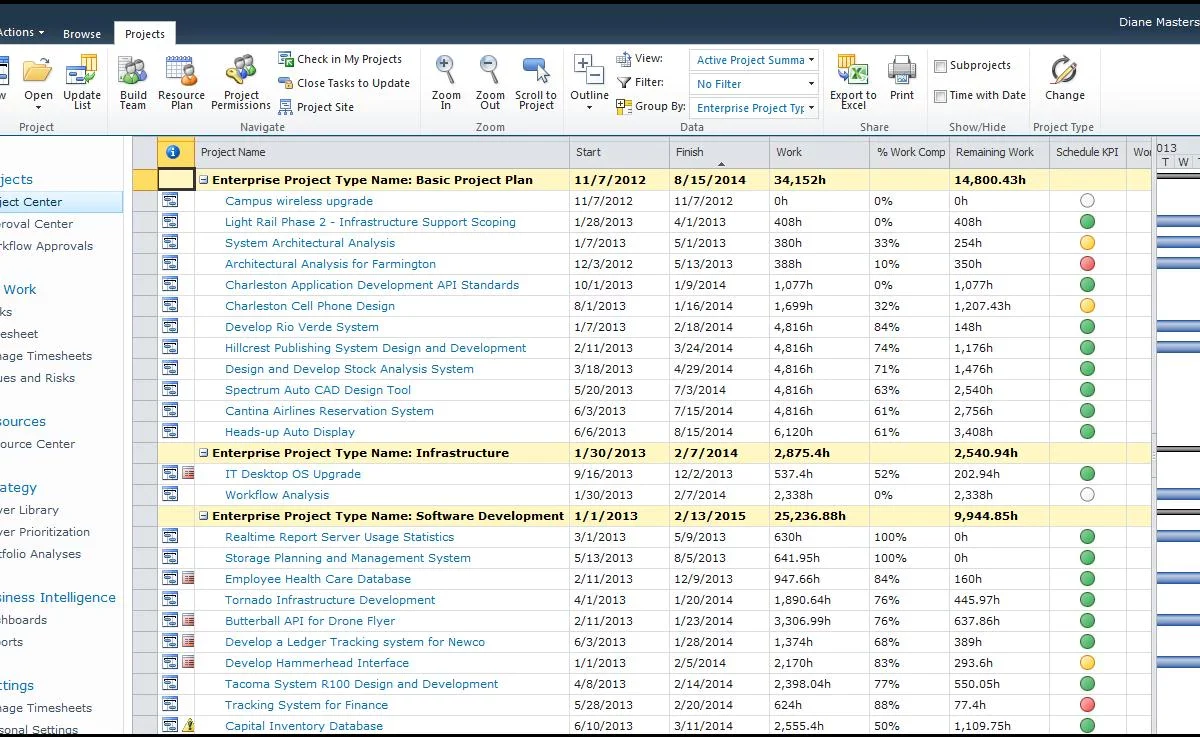Export the grid to Excel
This screenshot has width=1200, height=737.
[853, 83]
